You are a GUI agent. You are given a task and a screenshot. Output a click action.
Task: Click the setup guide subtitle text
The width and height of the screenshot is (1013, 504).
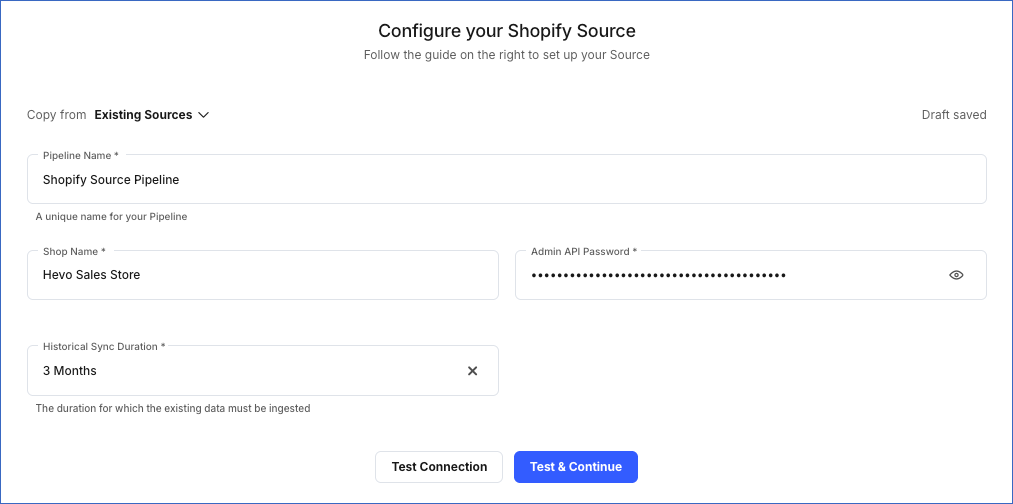tap(507, 55)
